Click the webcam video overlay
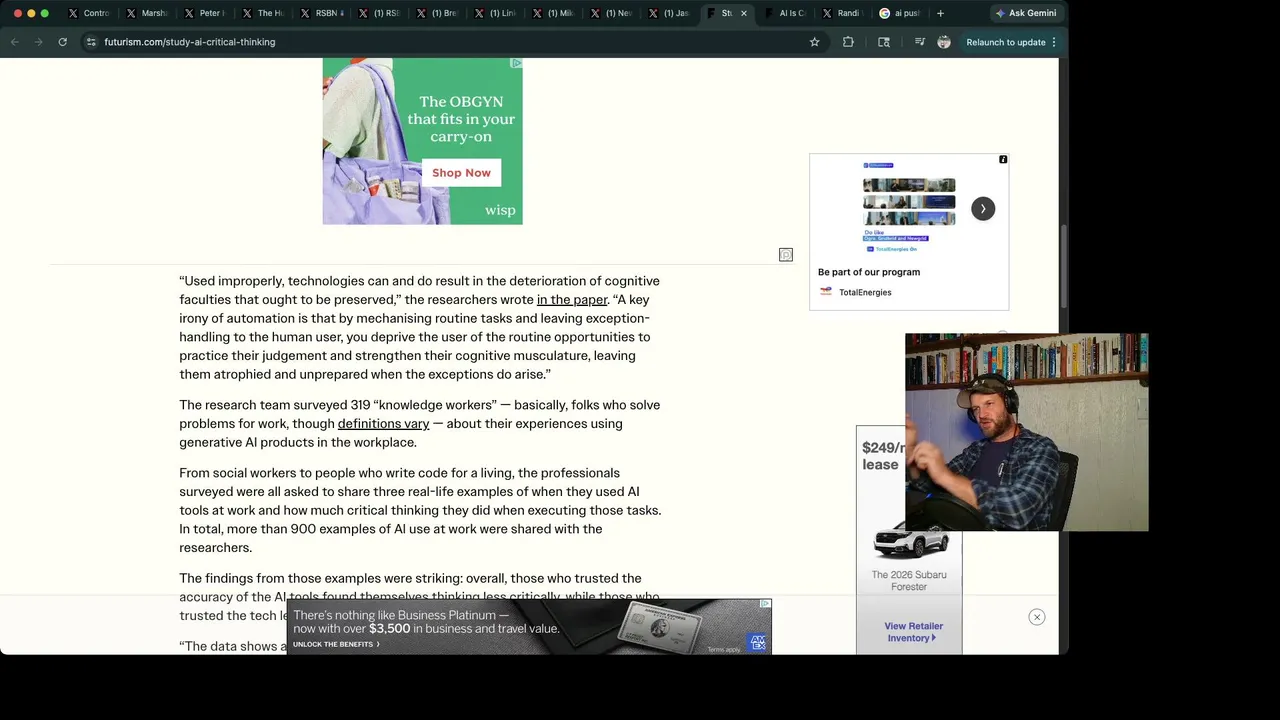 click(x=1027, y=432)
